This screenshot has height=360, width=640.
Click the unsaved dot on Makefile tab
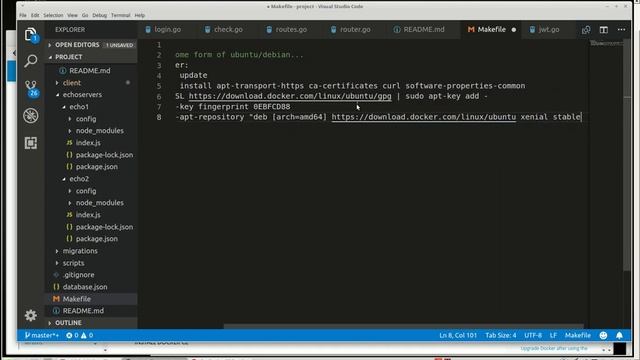coord(513,30)
